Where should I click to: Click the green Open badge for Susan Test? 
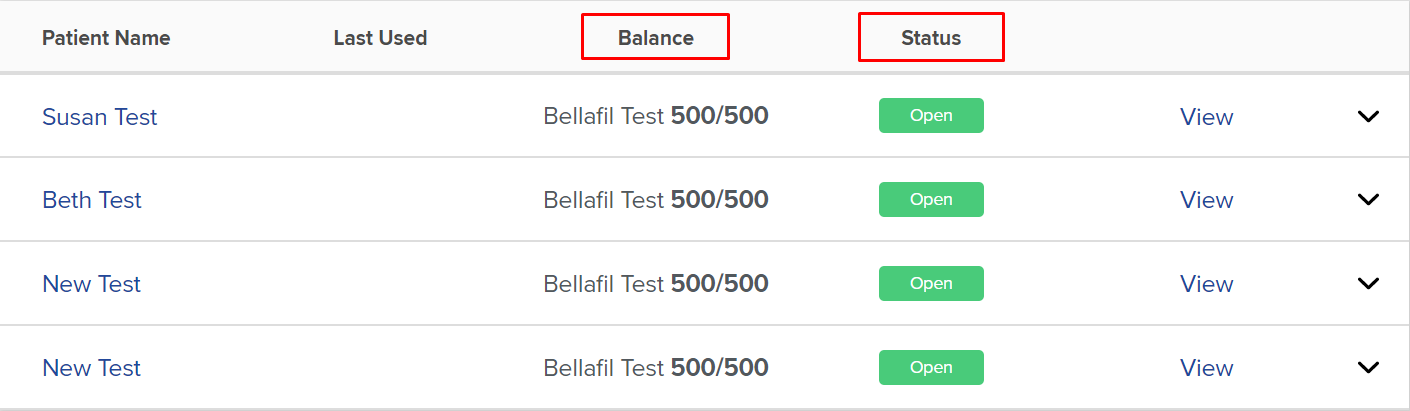point(931,116)
